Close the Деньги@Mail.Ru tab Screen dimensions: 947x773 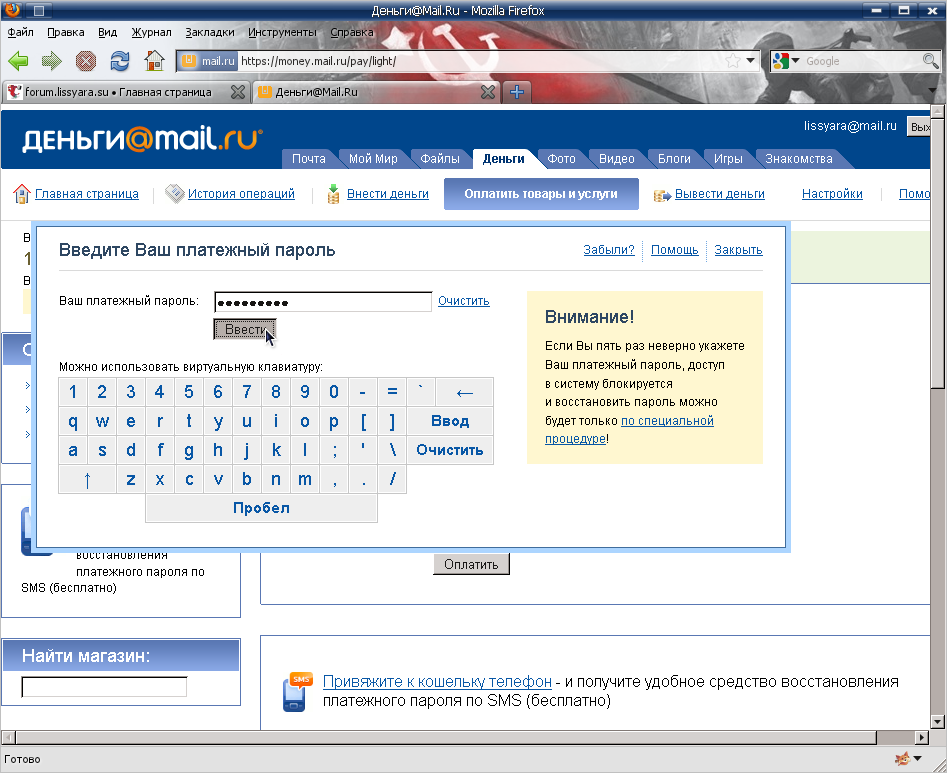pyautogui.click(x=487, y=92)
